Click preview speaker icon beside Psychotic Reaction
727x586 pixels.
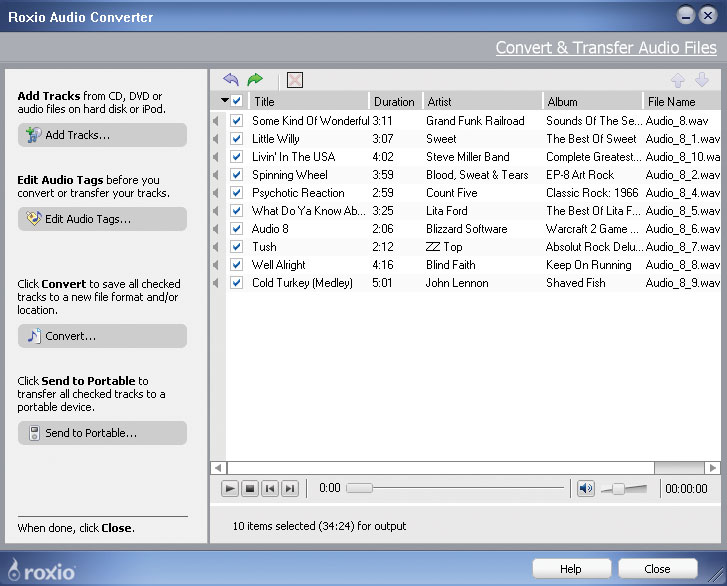pyautogui.click(x=216, y=193)
